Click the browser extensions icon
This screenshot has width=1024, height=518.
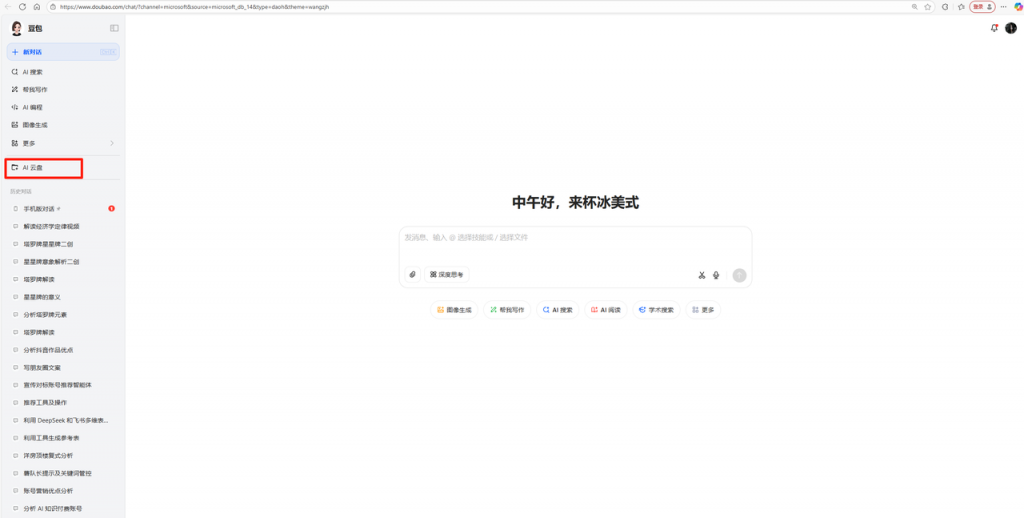(945, 7)
